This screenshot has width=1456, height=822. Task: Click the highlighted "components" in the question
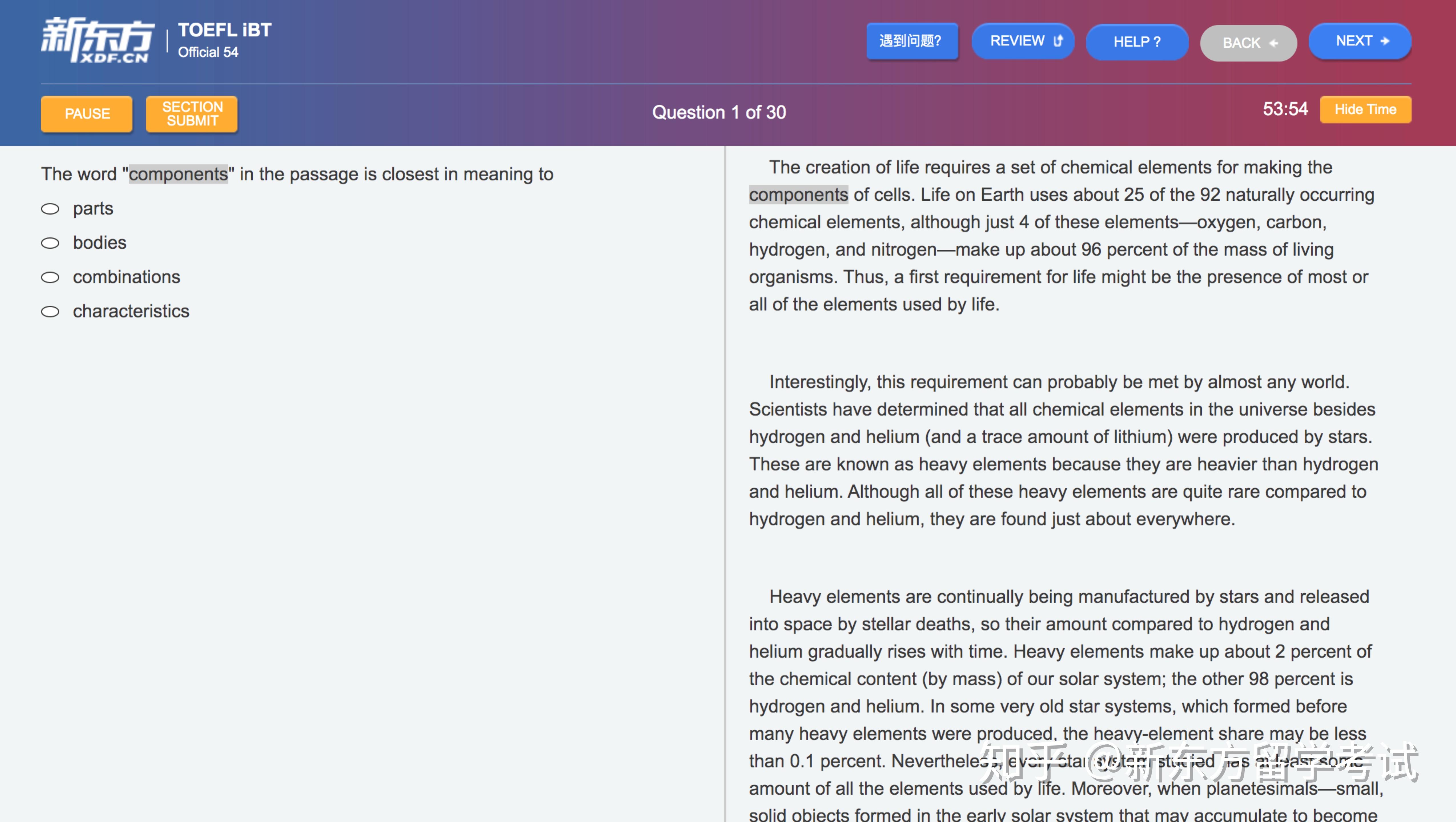[x=178, y=174]
